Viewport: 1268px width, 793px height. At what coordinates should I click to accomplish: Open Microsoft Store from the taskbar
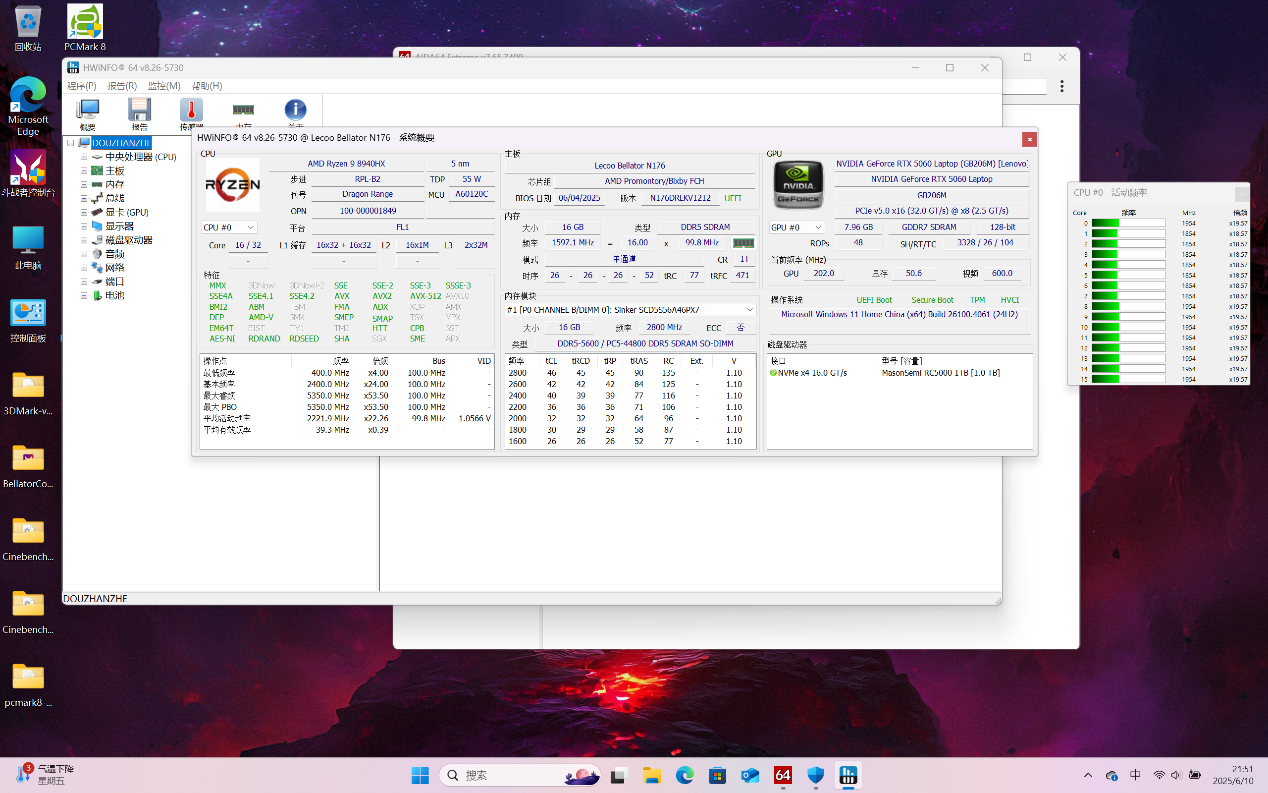[x=717, y=775]
